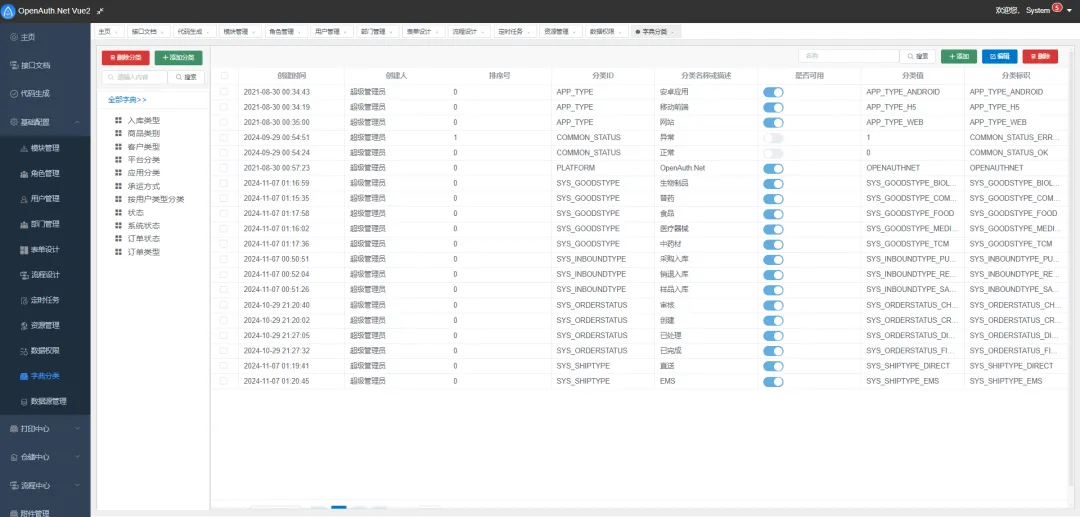
Task: Check the row created 2024-11-07 01:20:45
Action: 224,381
